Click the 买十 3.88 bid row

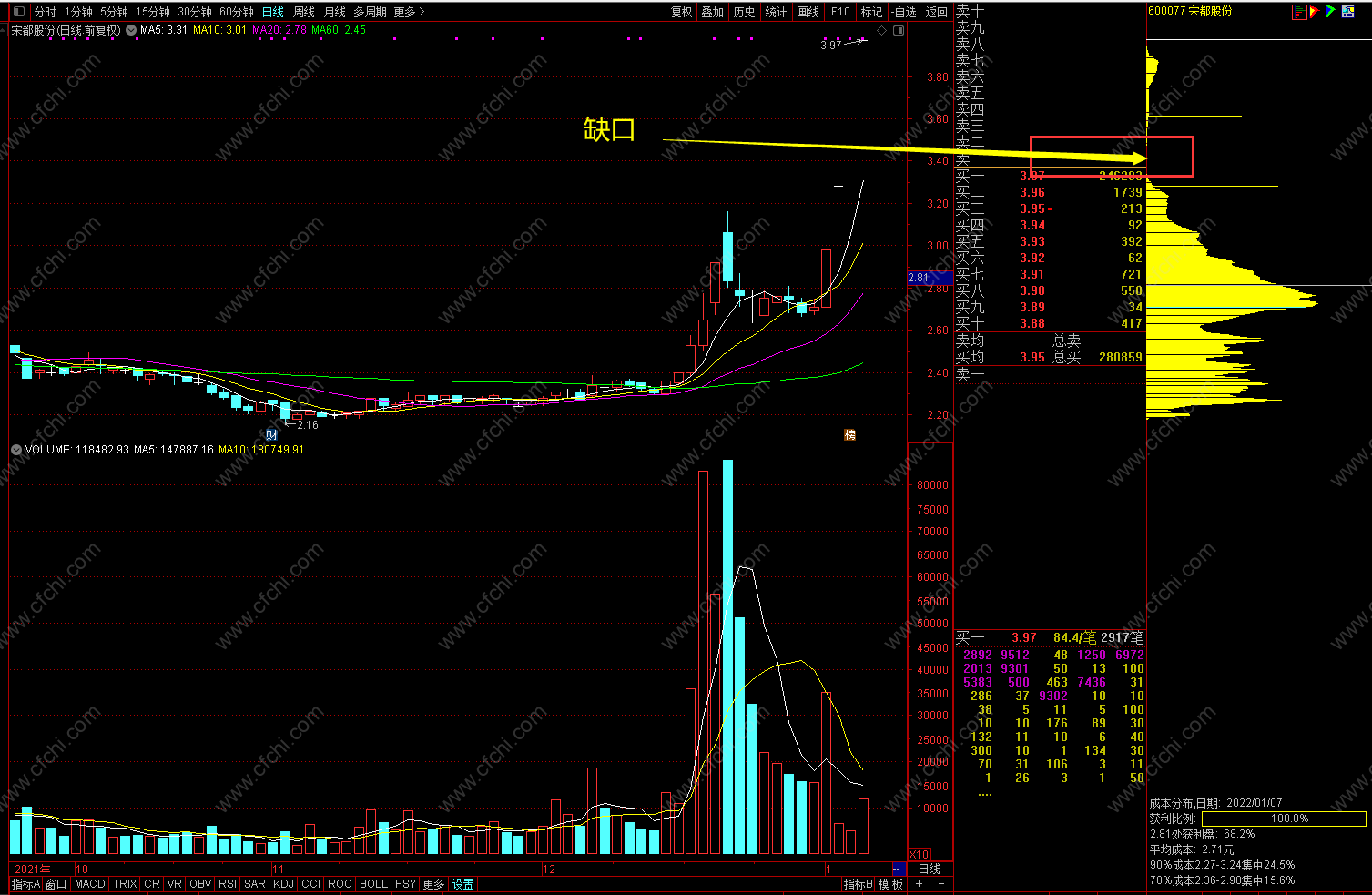[1049, 323]
